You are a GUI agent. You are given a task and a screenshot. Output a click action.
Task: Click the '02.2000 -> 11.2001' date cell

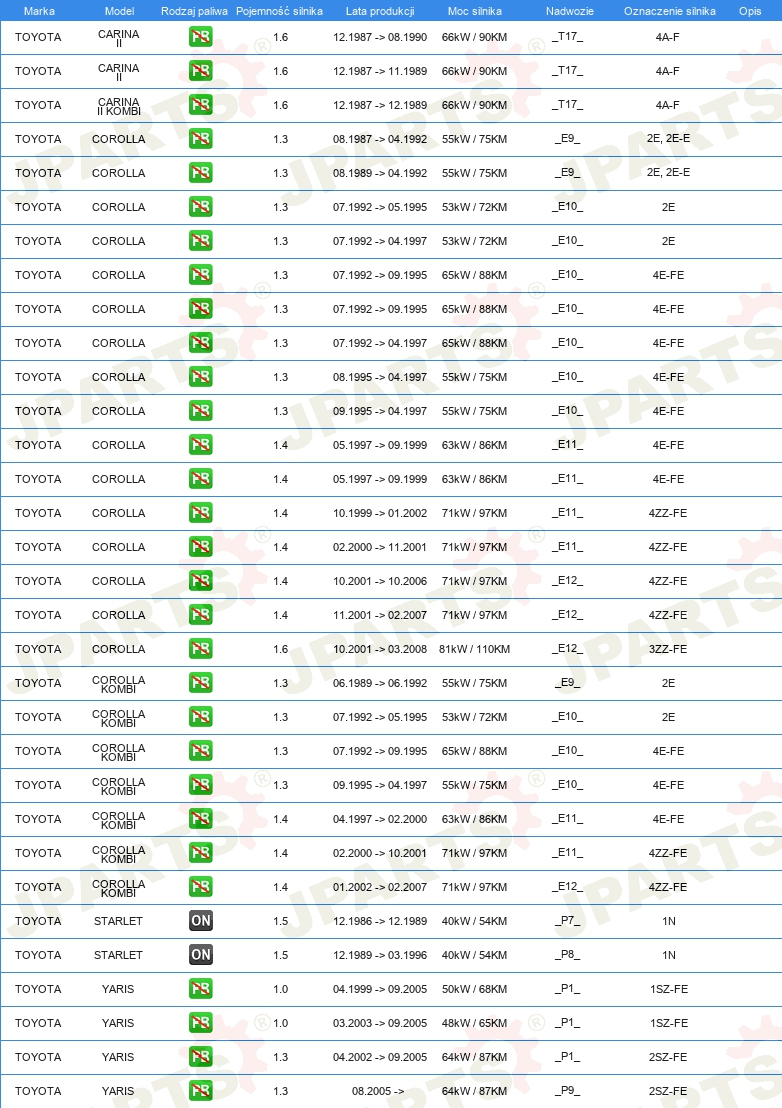pos(380,547)
